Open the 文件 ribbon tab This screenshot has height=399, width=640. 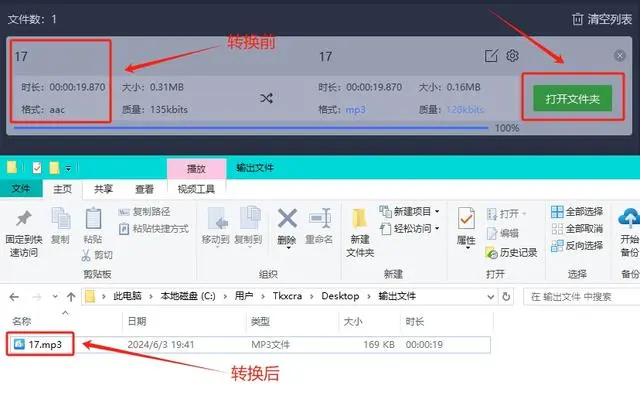click(21, 188)
